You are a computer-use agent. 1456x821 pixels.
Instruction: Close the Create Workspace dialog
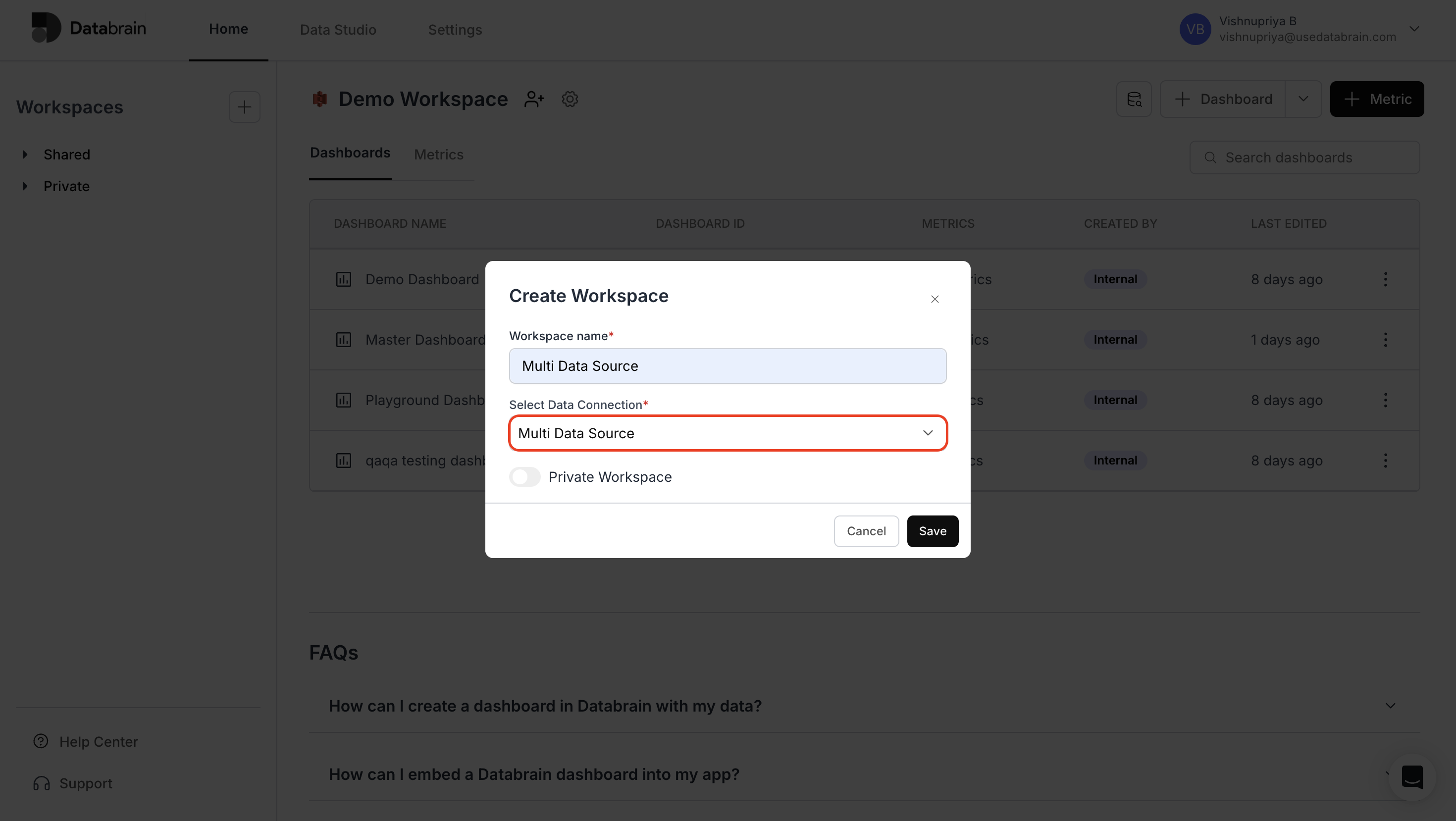tap(935, 299)
